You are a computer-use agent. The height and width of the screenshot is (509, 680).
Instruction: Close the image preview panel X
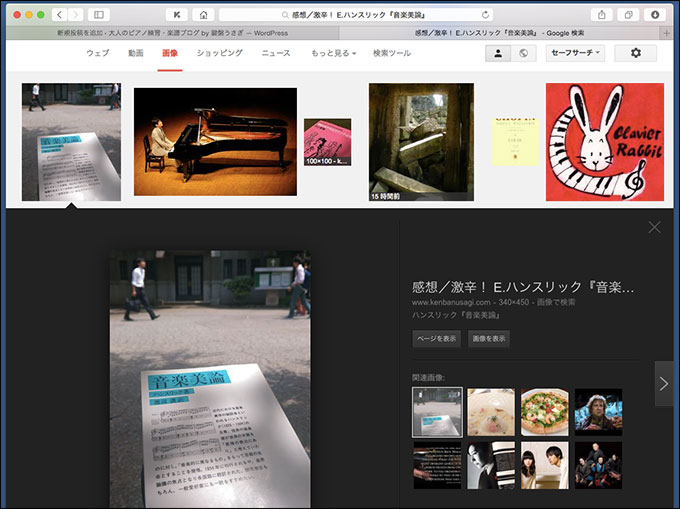coord(654,227)
